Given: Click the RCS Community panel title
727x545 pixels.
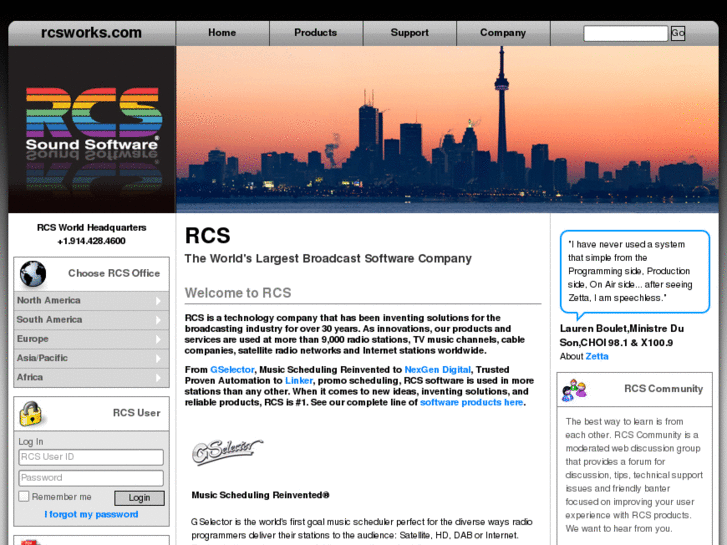Looking at the screenshot, I should [x=663, y=389].
